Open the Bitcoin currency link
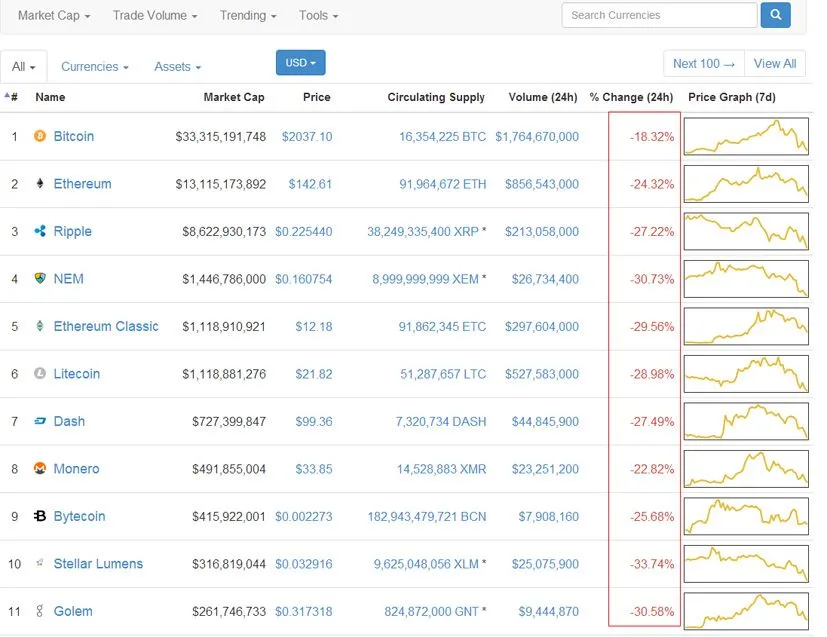827x637 pixels. [74, 136]
